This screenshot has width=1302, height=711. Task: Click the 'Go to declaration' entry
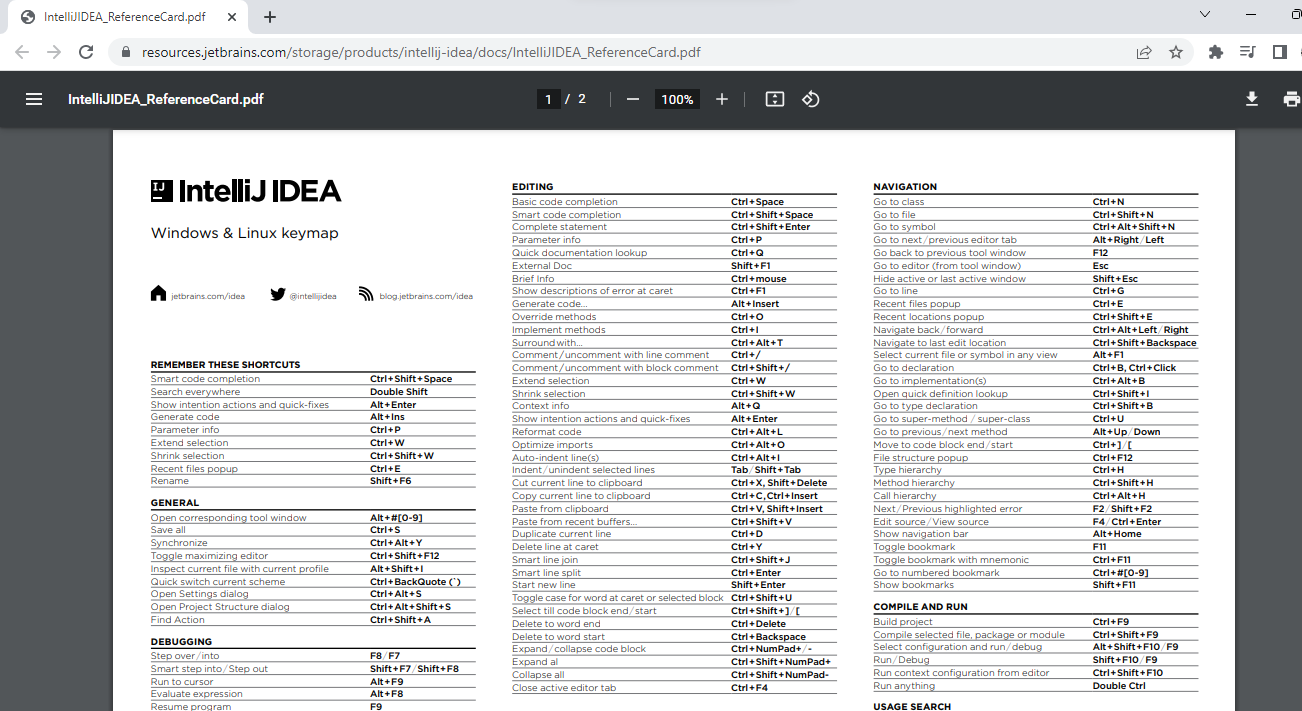click(914, 368)
